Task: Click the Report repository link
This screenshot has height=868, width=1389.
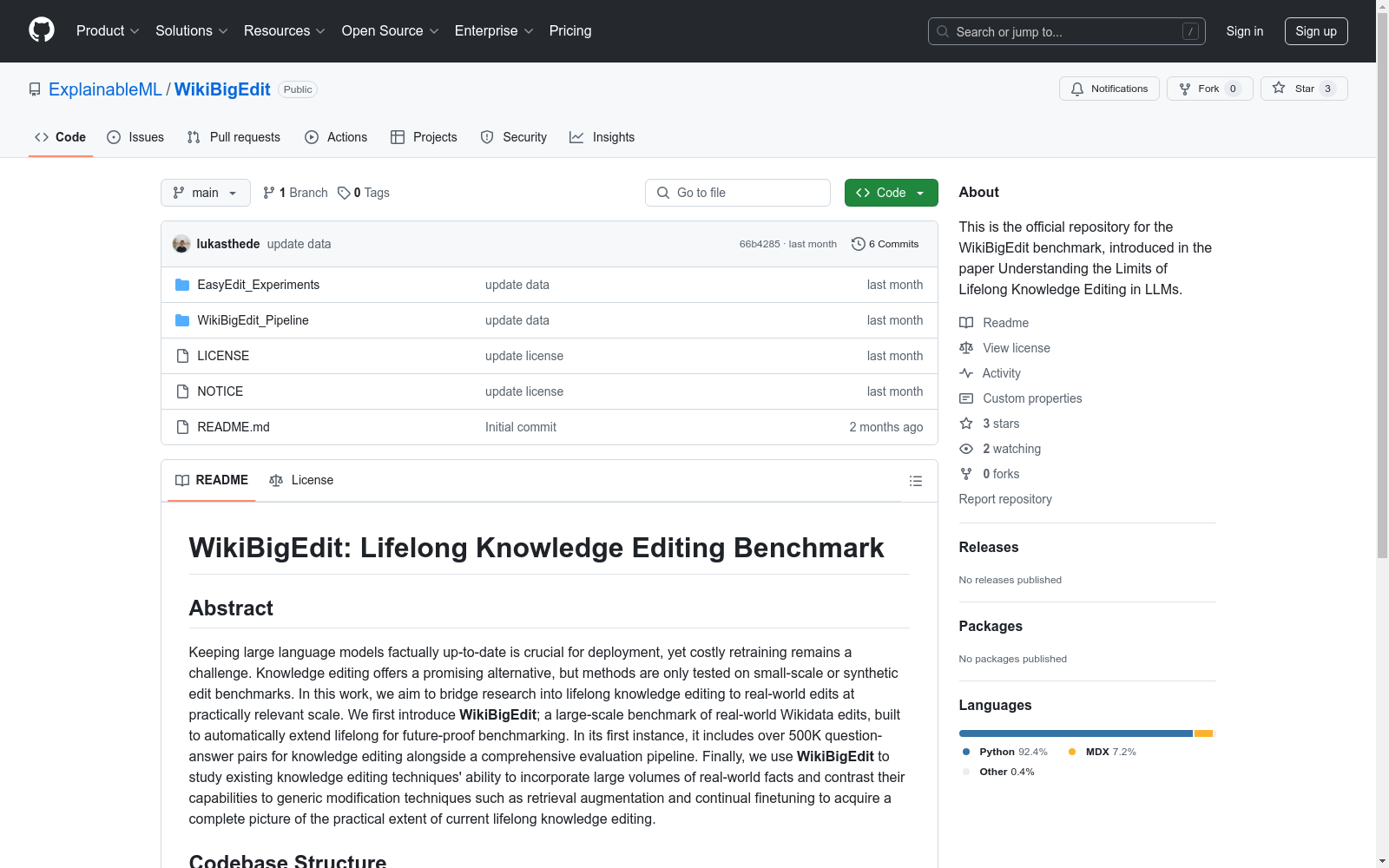Action: 1005,499
